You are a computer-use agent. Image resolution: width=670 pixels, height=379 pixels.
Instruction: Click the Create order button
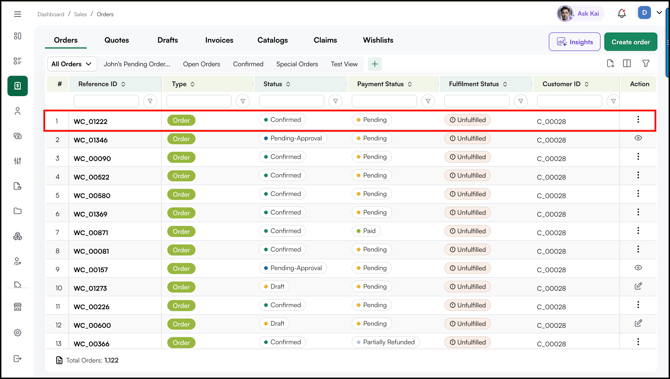(x=631, y=42)
